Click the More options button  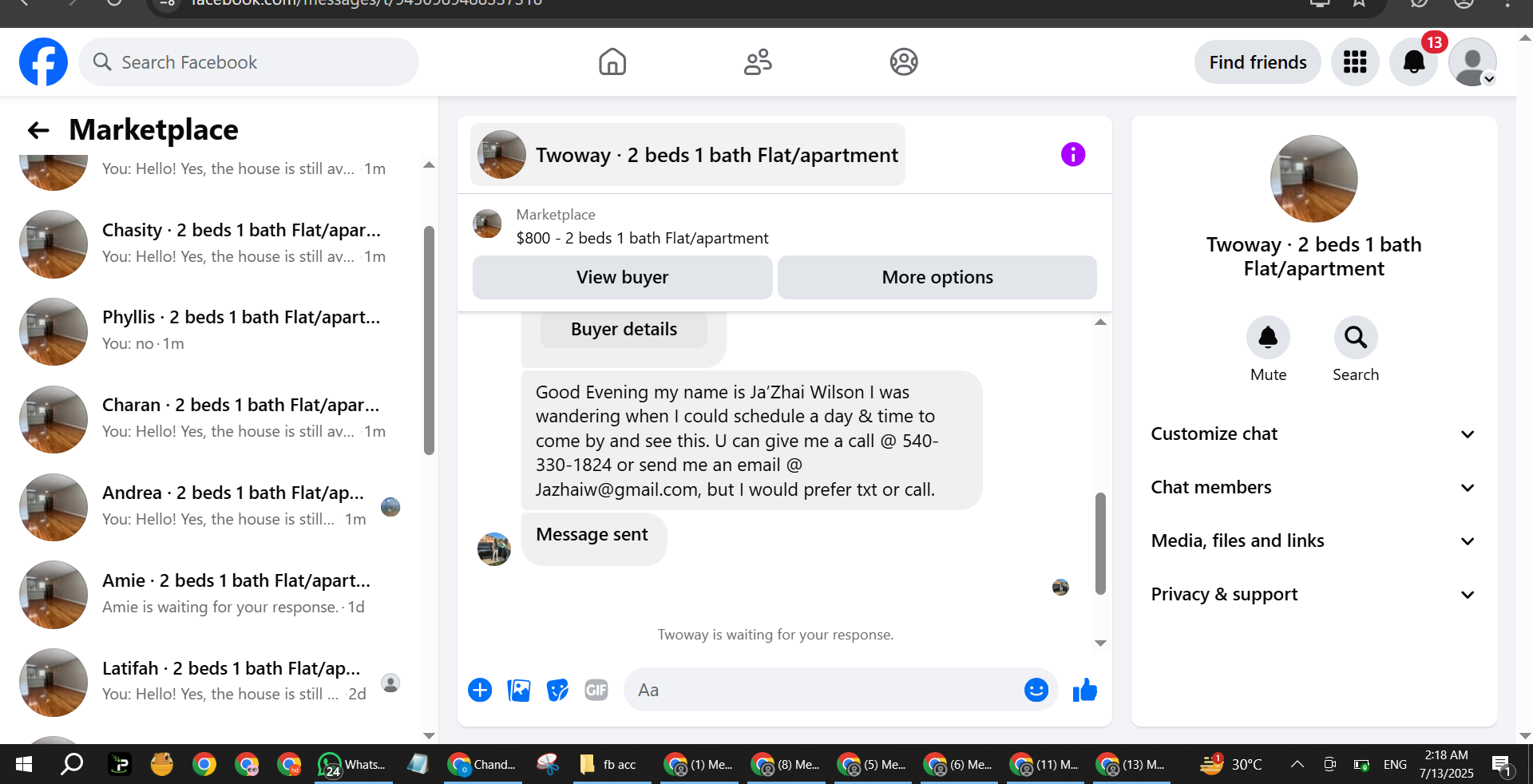pos(937,277)
